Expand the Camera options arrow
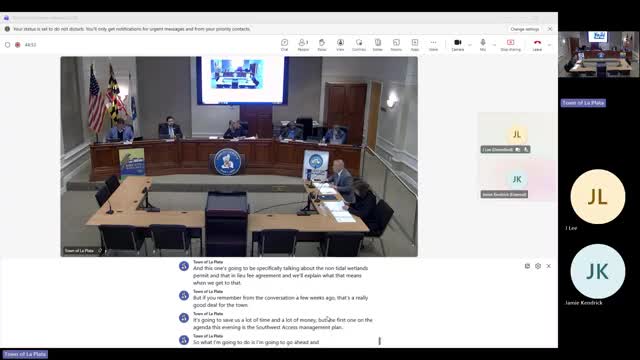 (470, 44)
